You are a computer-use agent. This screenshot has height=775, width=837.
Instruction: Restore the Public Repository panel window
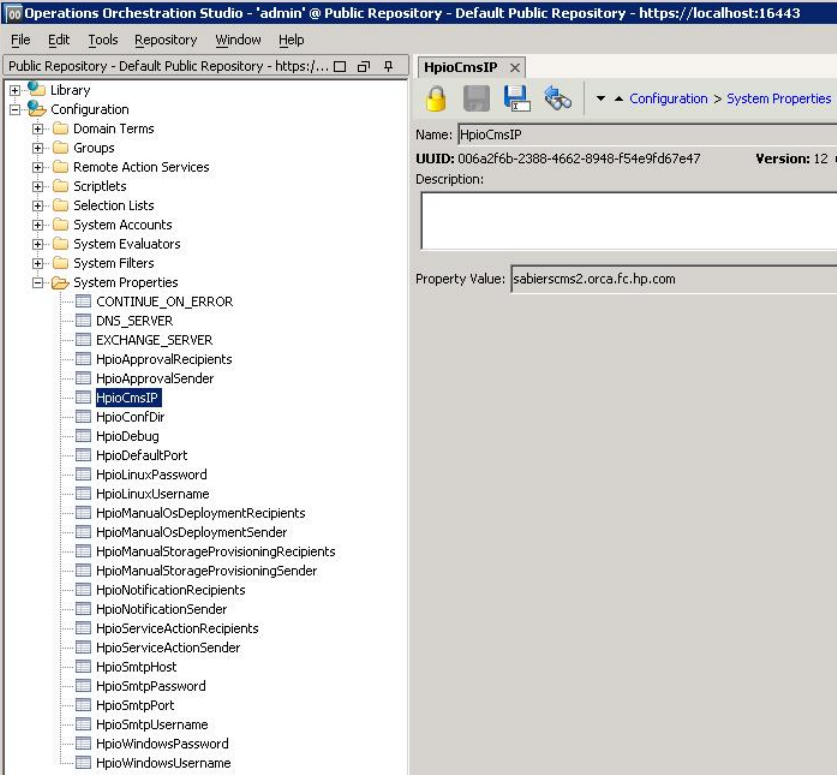coord(364,67)
